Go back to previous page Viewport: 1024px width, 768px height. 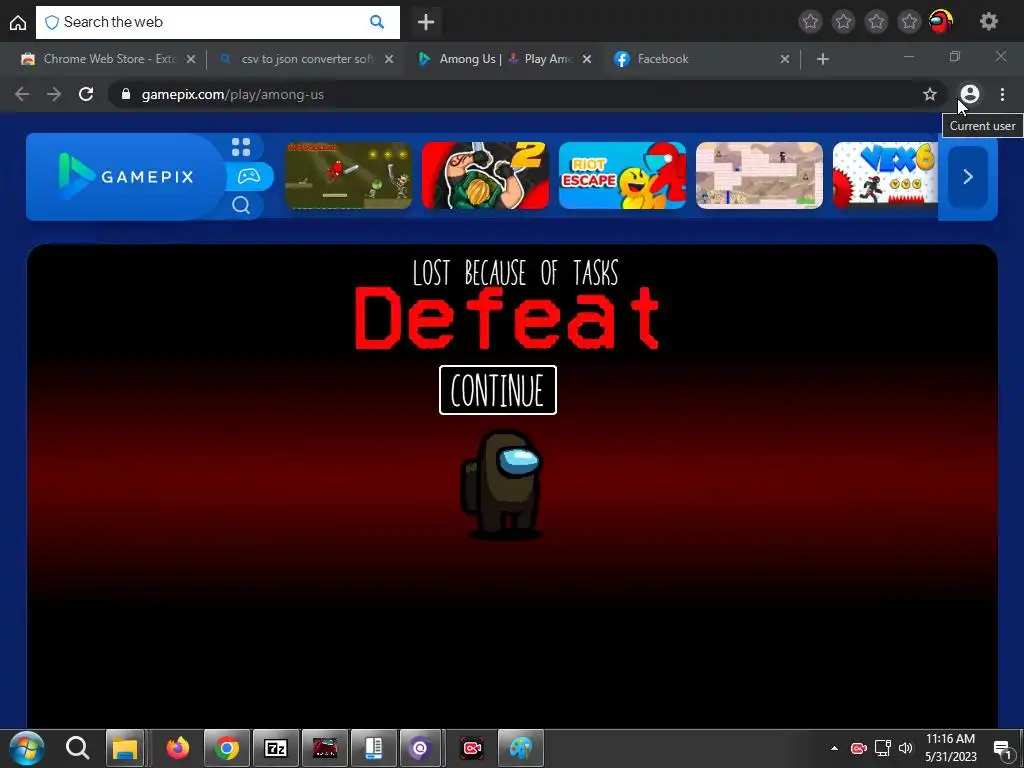click(x=22, y=94)
